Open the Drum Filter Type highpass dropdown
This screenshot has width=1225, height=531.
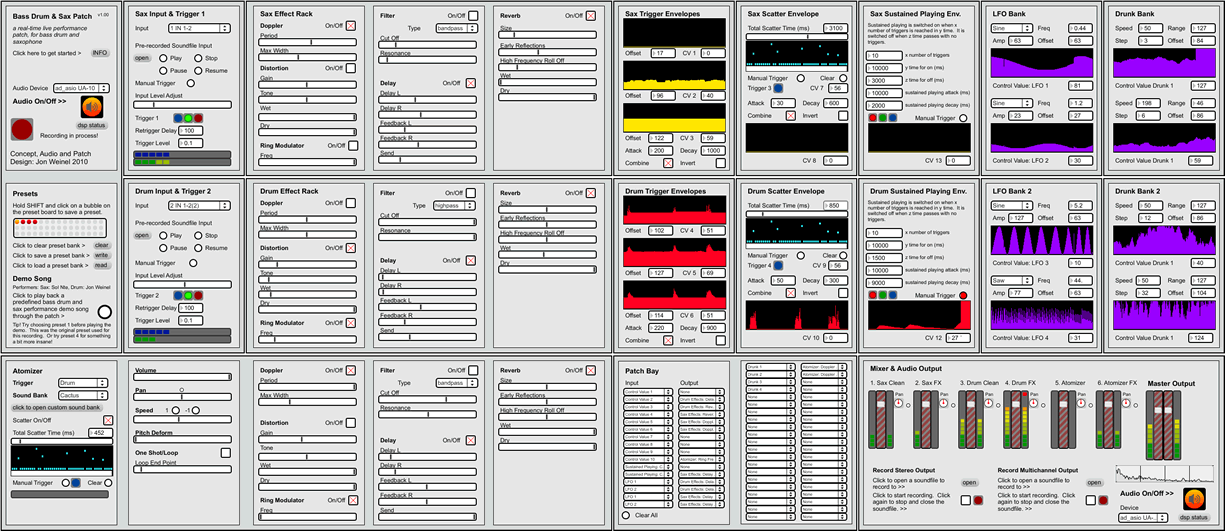point(455,205)
